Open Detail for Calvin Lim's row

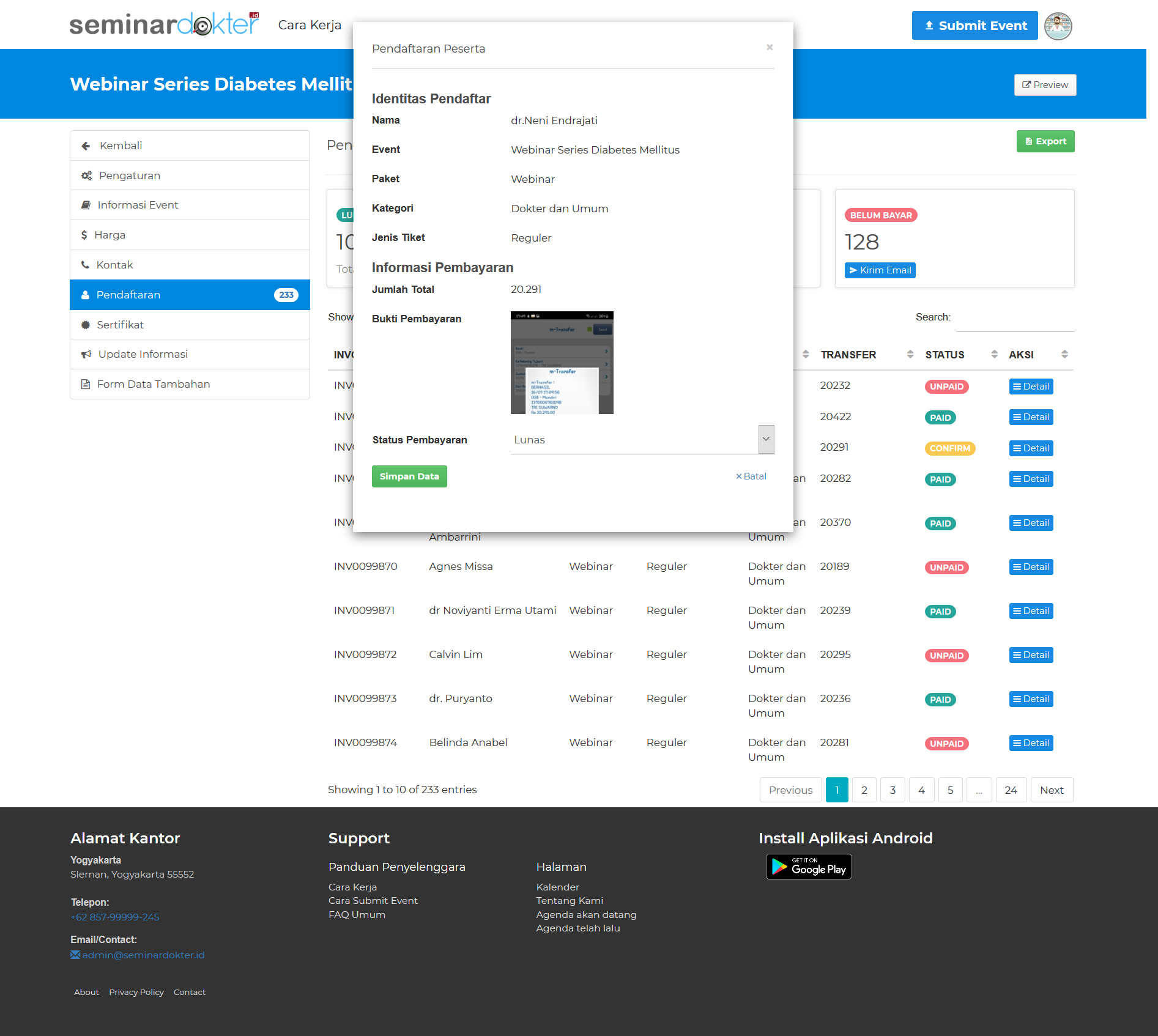pos(1031,655)
